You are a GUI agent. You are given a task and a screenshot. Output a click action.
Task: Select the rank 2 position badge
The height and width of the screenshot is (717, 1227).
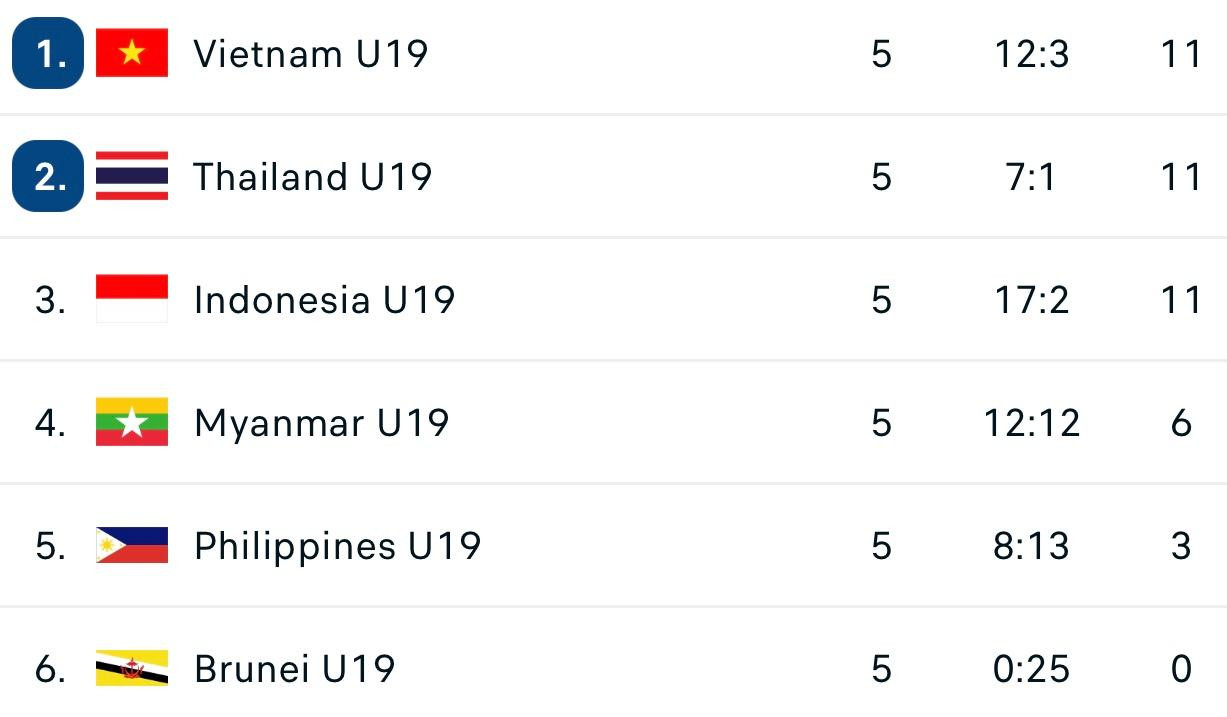(x=48, y=176)
